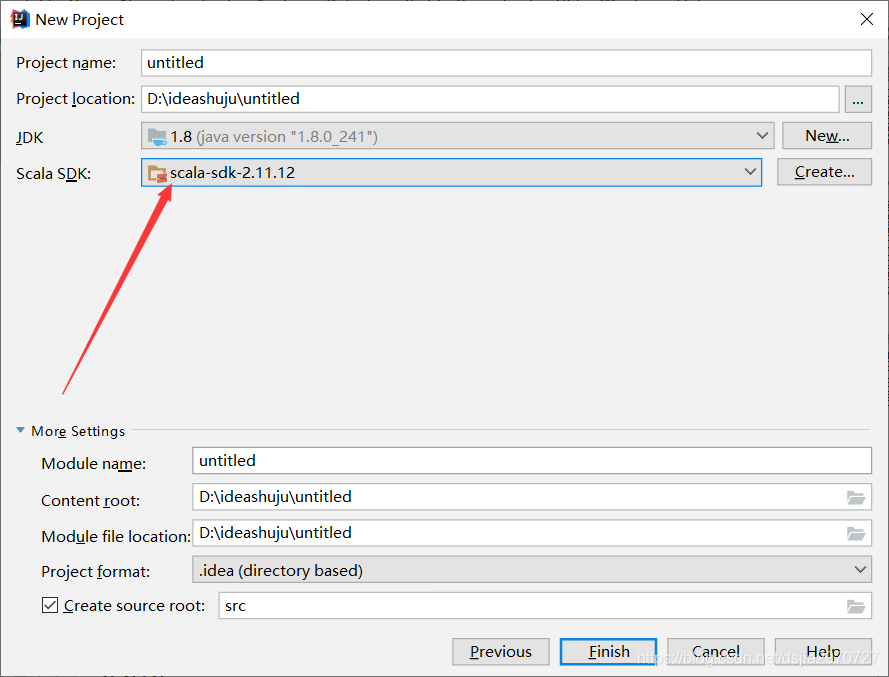Click the folder icon in Module file location field
889x677 pixels.
tap(856, 534)
